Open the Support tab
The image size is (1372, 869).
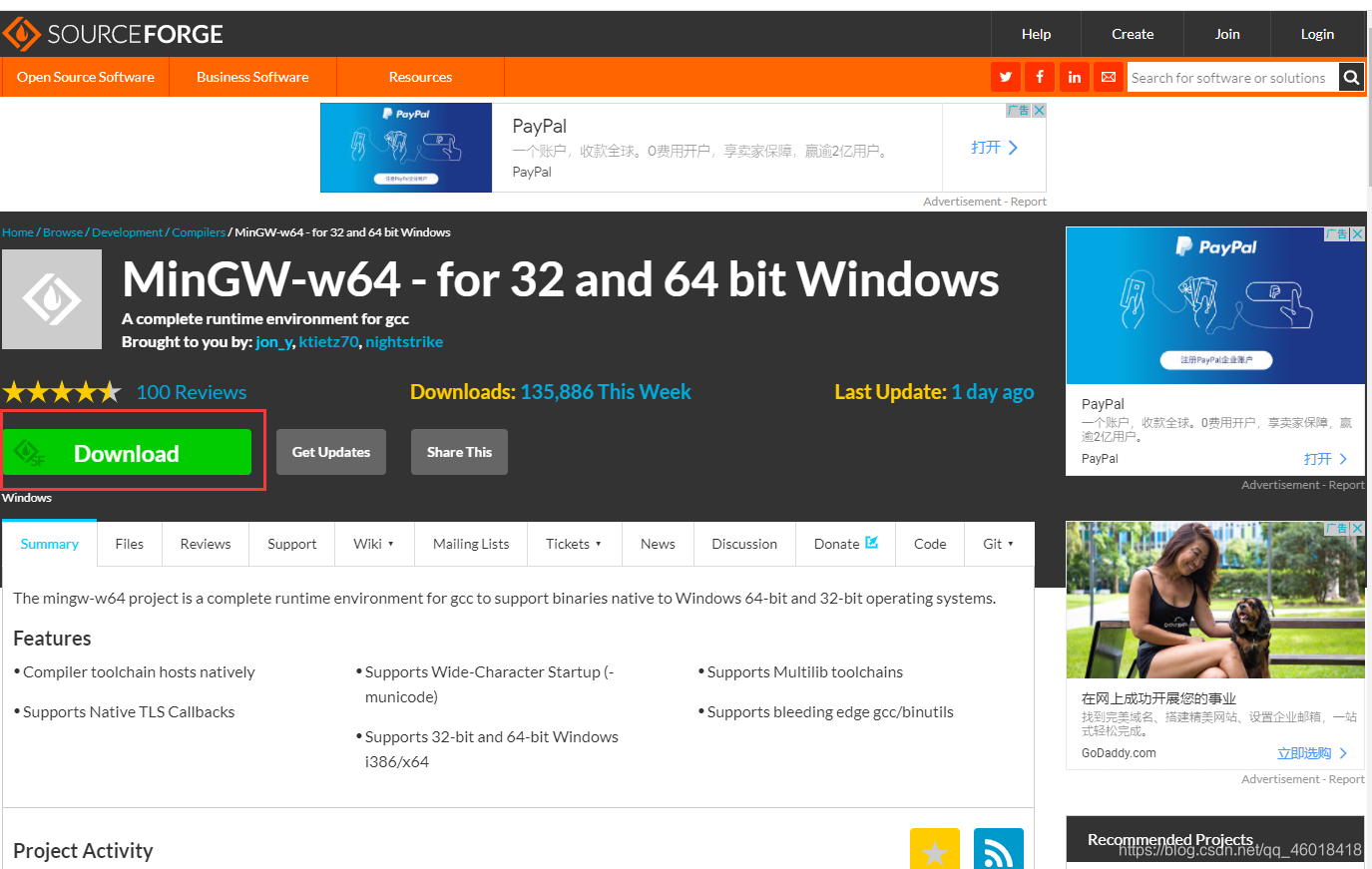pos(292,544)
